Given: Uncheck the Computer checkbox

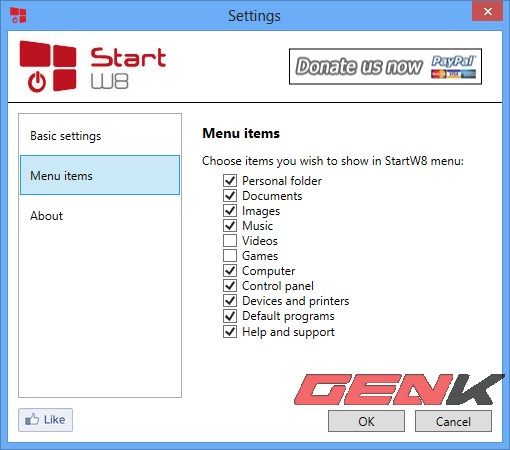Looking at the screenshot, I should click(230, 270).
